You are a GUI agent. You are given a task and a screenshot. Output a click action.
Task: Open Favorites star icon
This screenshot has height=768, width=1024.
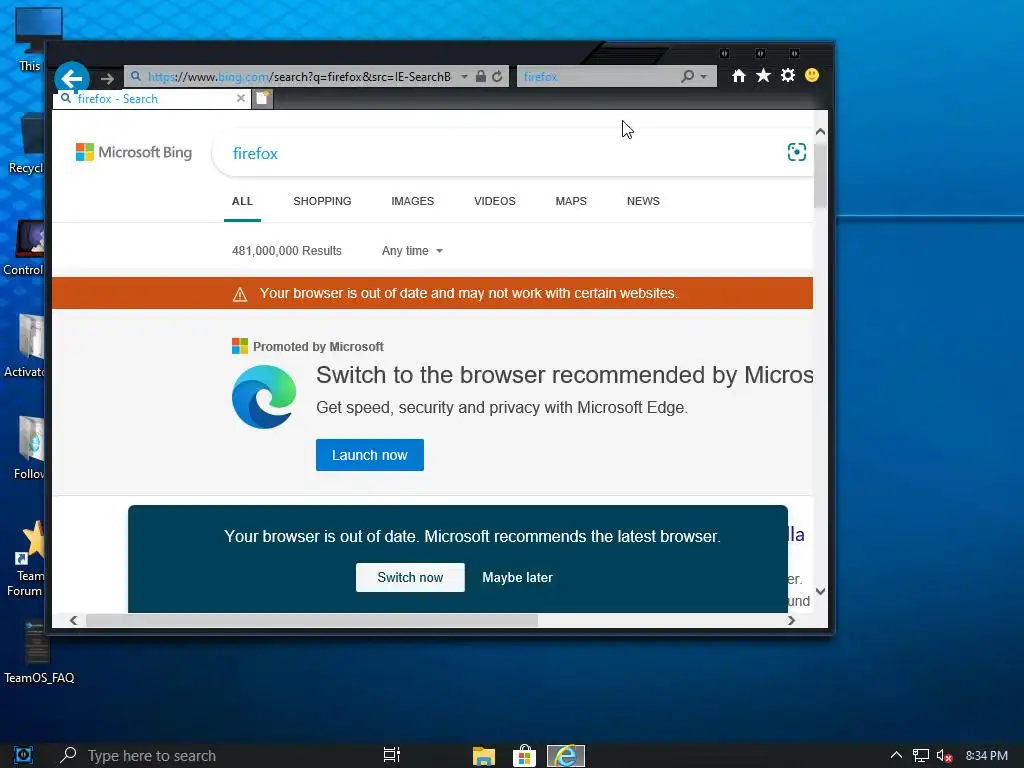(763, 76)
